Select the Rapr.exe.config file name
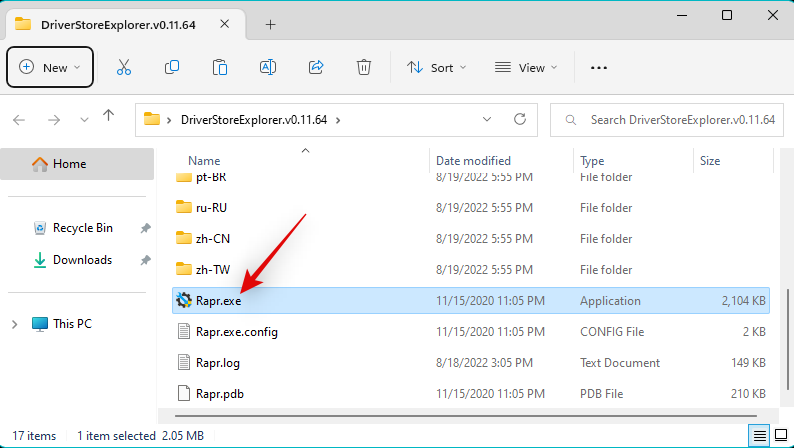Image resolution: width=794 pixels, height=448 pixels. click(x=236, y=332)
